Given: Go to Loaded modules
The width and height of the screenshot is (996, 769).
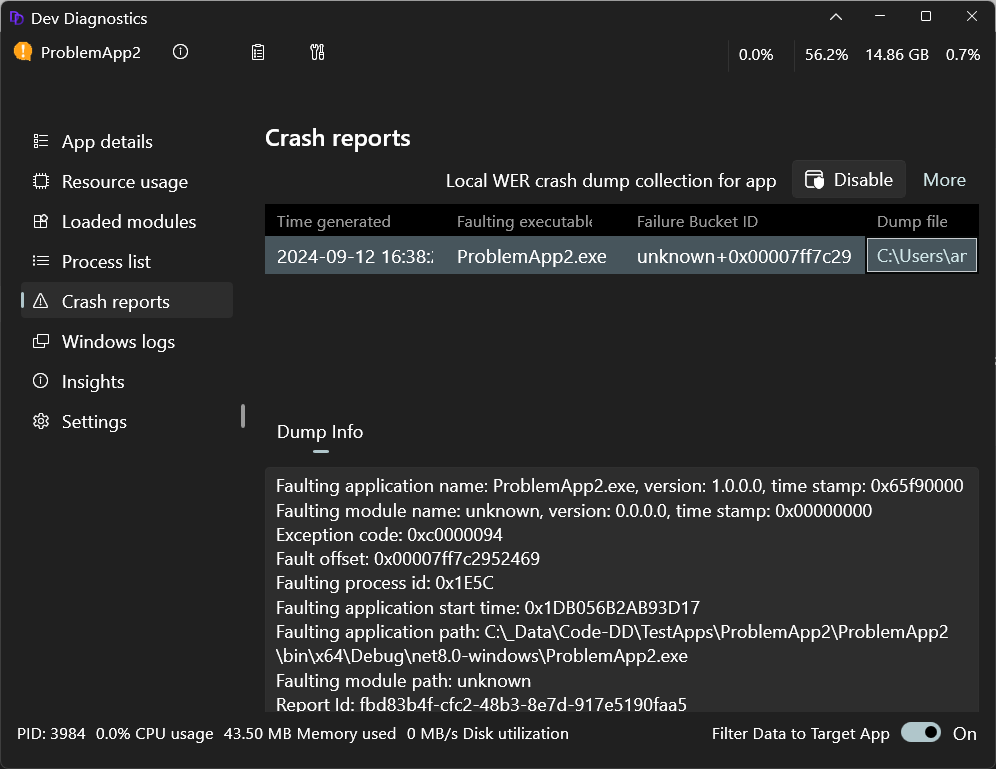Looking at the screenshot, I should [127, 221].
